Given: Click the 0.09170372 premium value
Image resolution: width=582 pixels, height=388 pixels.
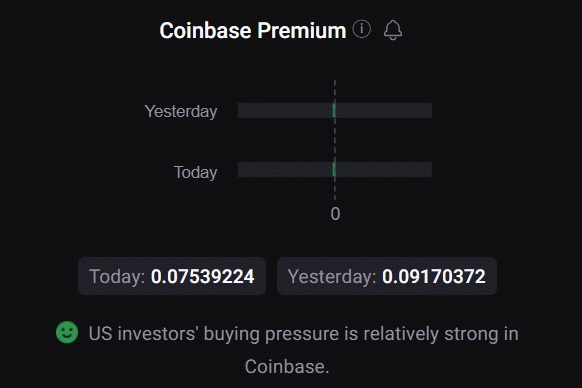Looking at the screenshot, I should pyautogui.click(x=434, y=276).
